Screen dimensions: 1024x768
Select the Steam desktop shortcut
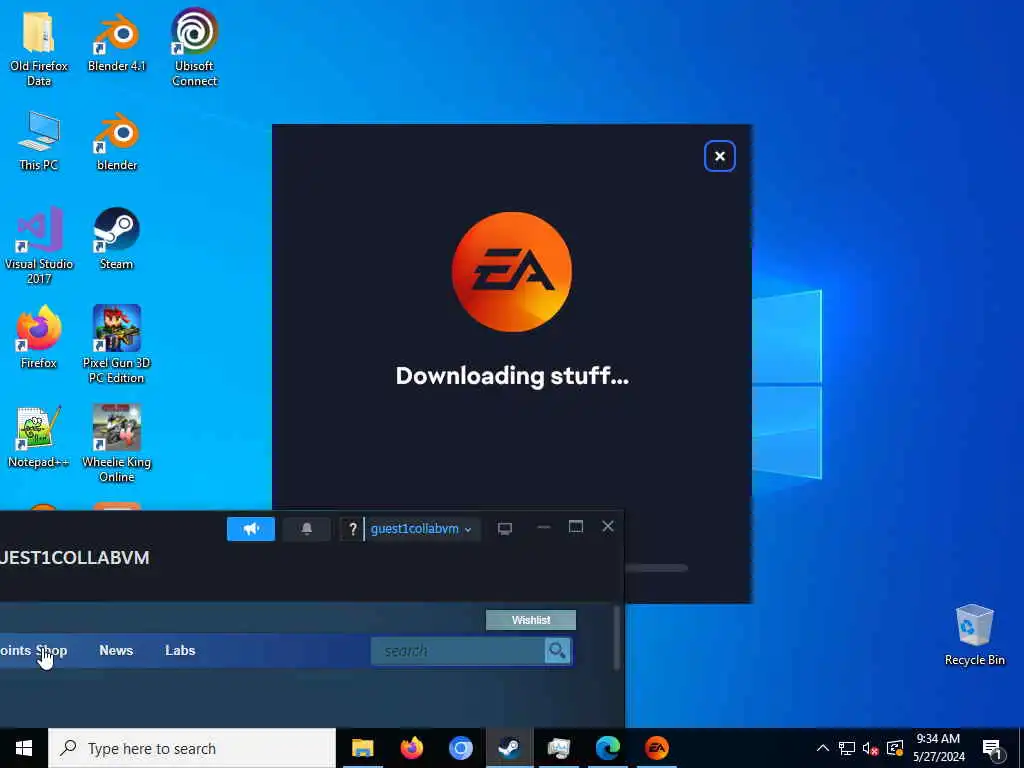[x=117, y=238]
